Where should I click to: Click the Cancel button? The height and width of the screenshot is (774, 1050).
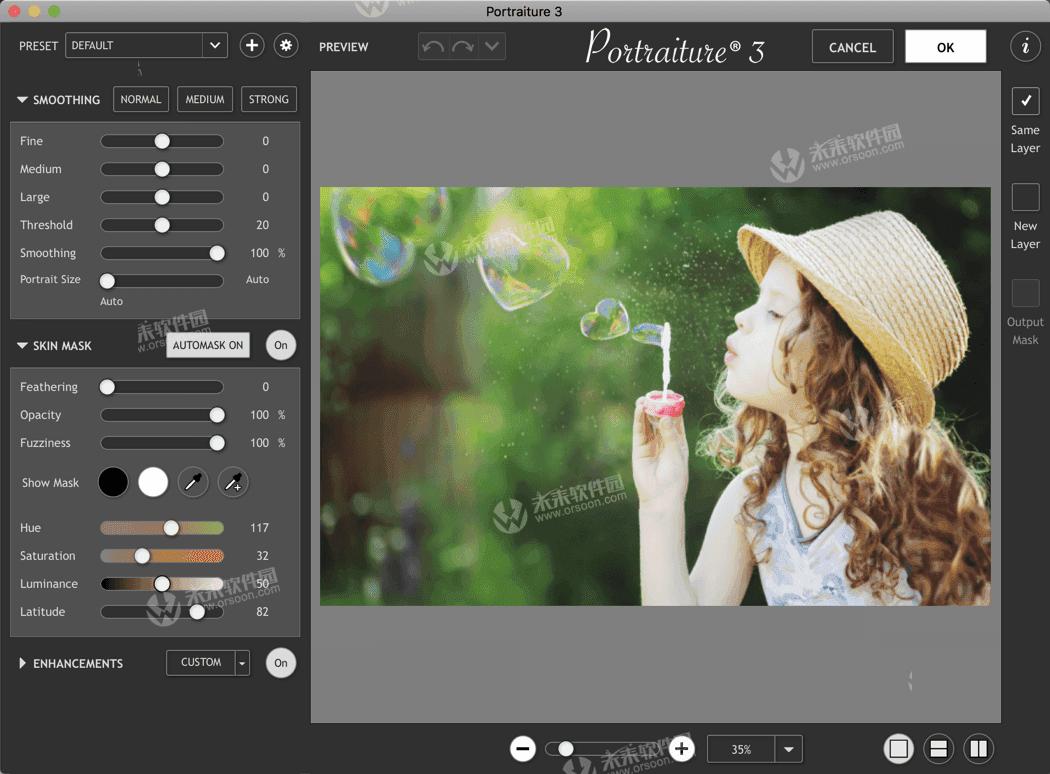click(x=852, y=46)
